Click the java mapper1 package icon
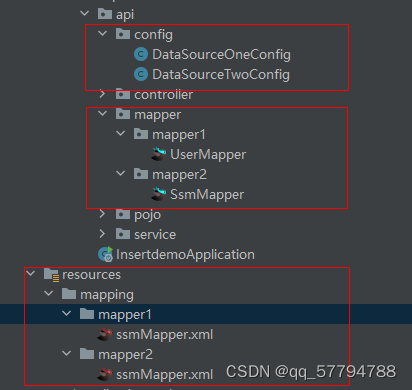Image resolution: width=412 pixels, height=390 pixels. pos(141,134)
